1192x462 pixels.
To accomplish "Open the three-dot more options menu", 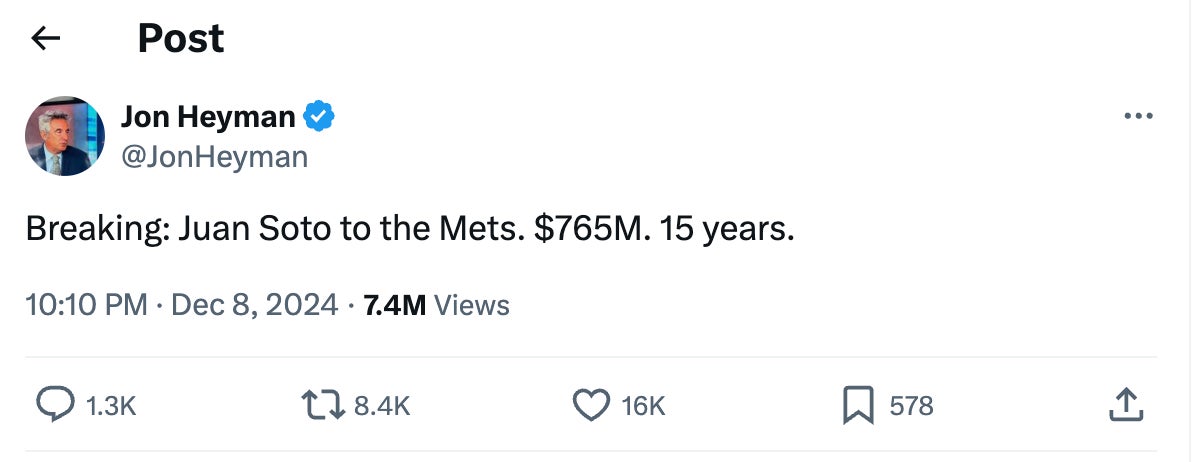I will [1138, 117].
